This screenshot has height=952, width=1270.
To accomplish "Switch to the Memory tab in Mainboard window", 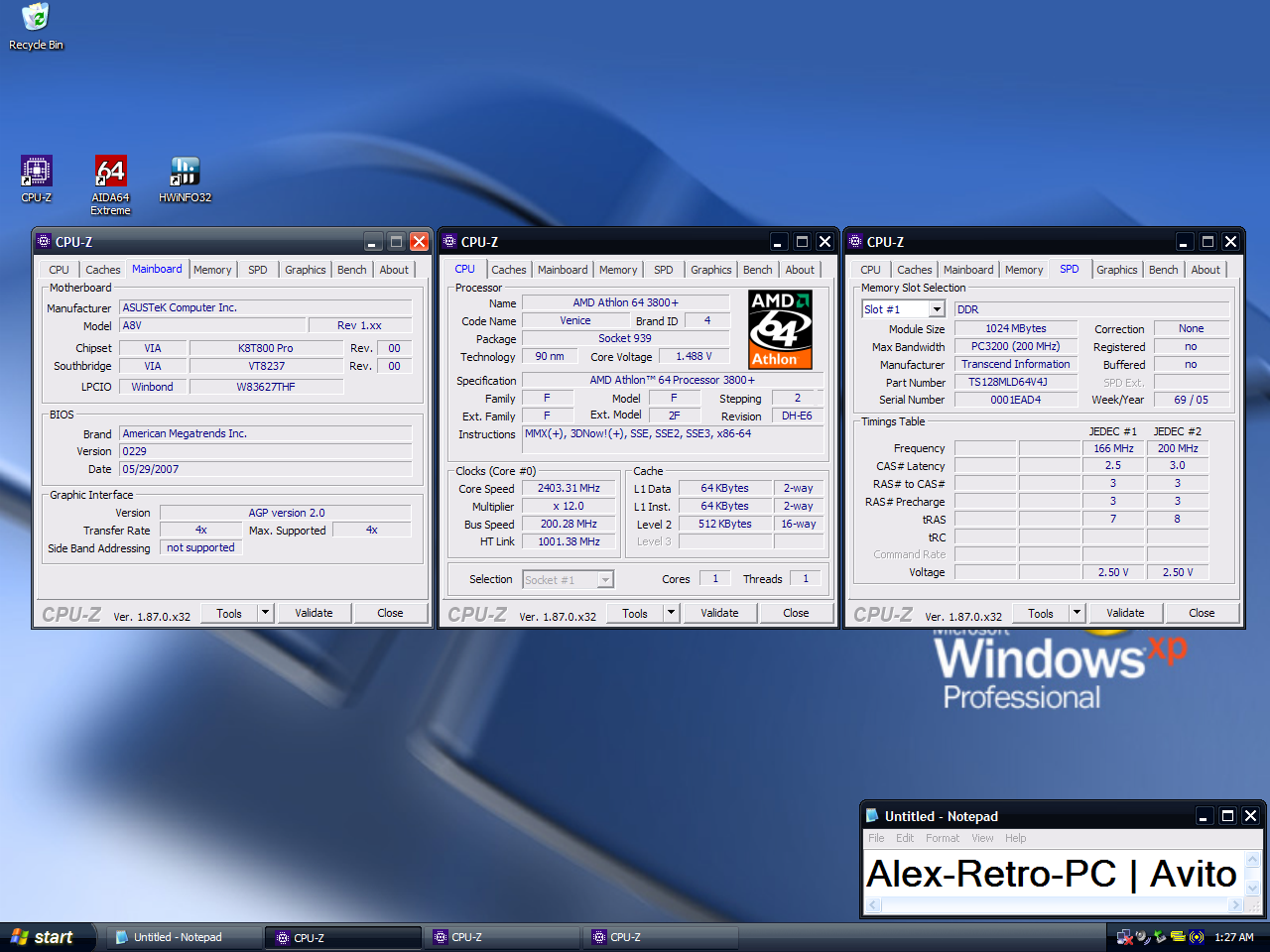I will pyautogui.click(x=212, y=270).
